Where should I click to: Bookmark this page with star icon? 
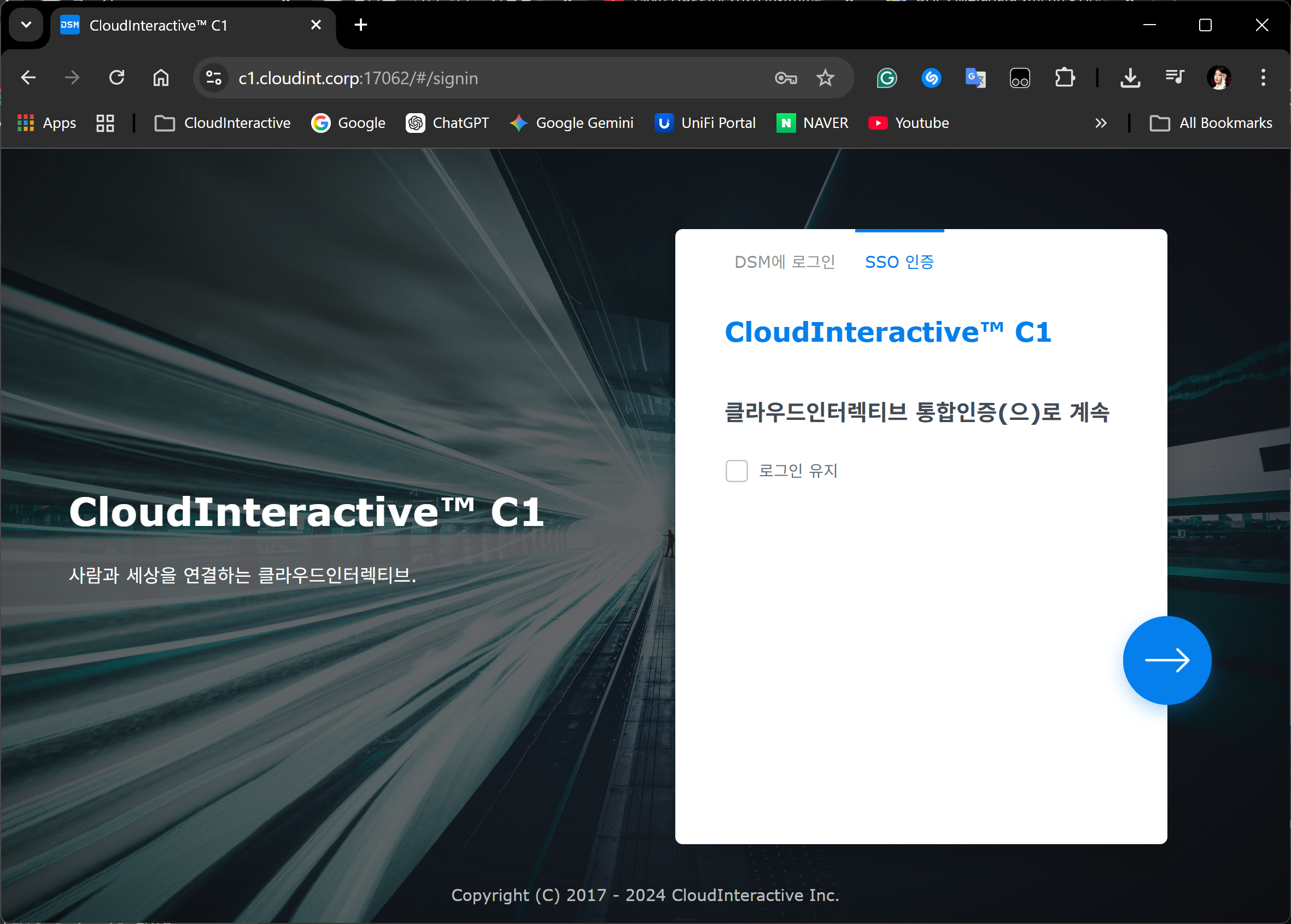point(825,78)
